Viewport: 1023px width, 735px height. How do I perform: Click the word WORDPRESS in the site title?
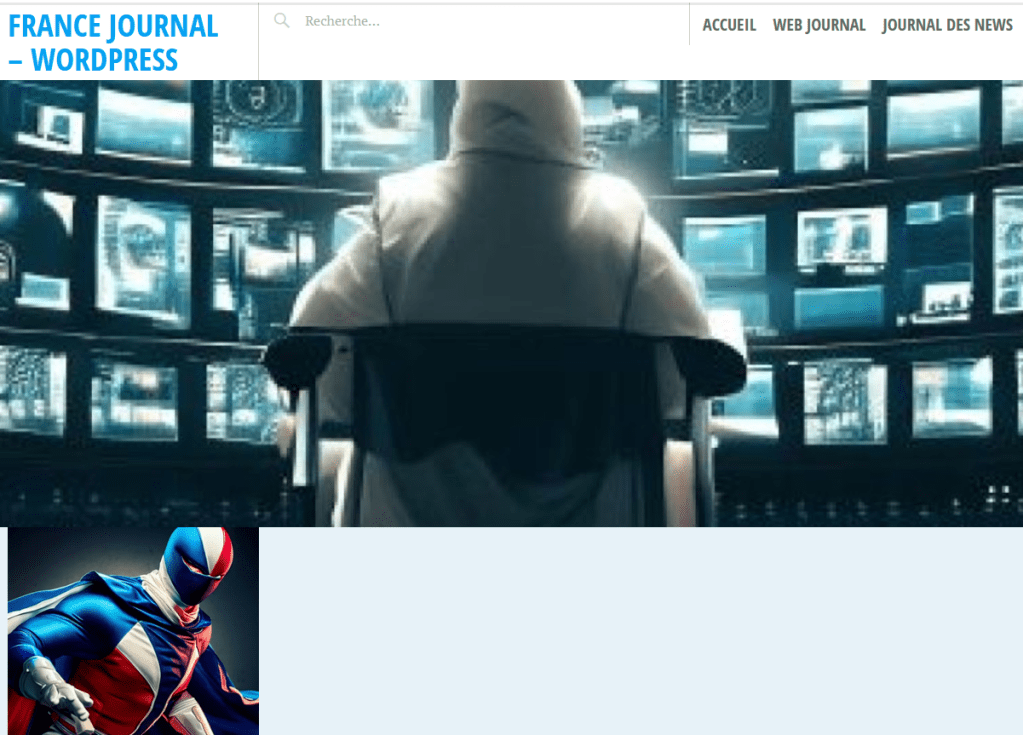104,60
